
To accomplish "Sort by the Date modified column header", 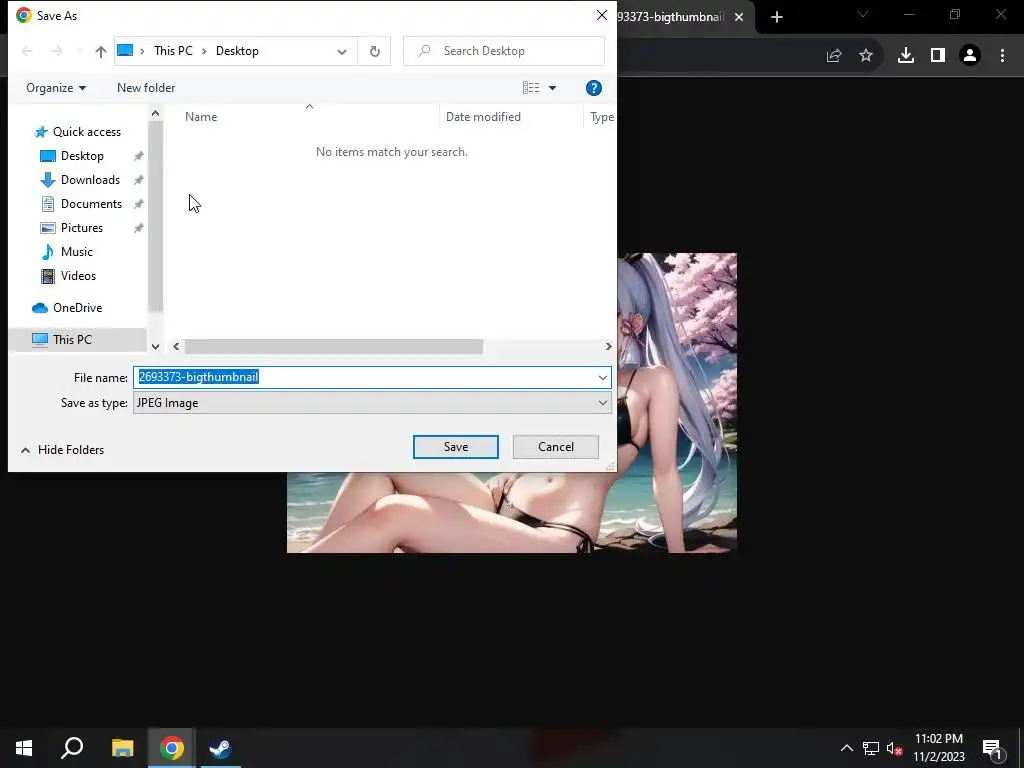I will point(483,117).
